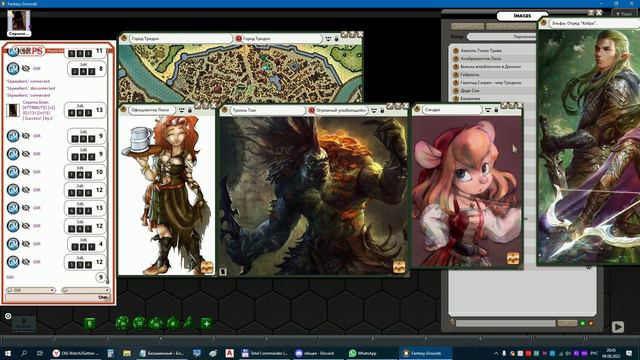Toggle hidden-eye icon on roll totaling 4
This screenshot has height=360, width=640.
click(26, 244)
